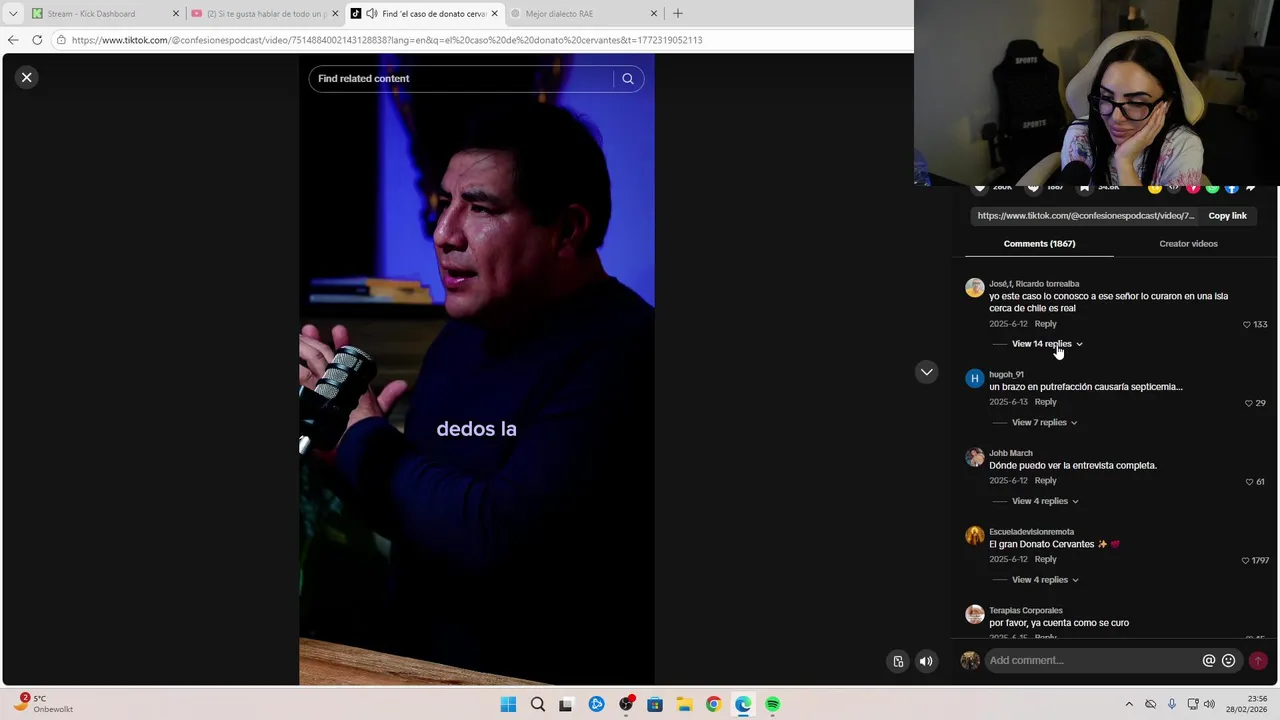
Task: Expand View 14 replies
Action: click(x=1046, y=344)
